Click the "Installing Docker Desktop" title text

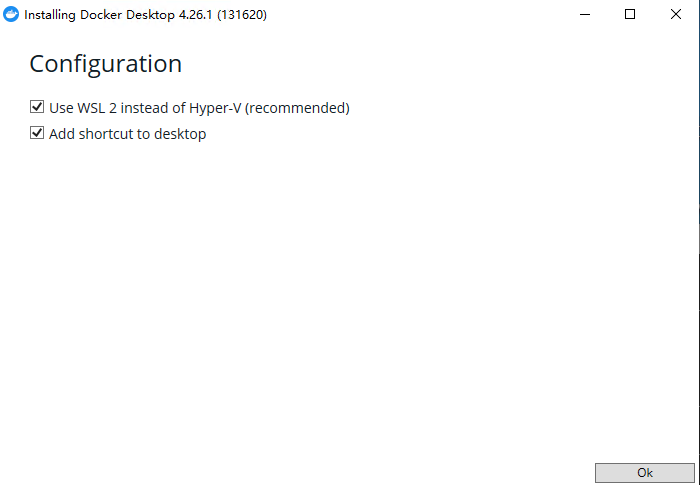100,15
